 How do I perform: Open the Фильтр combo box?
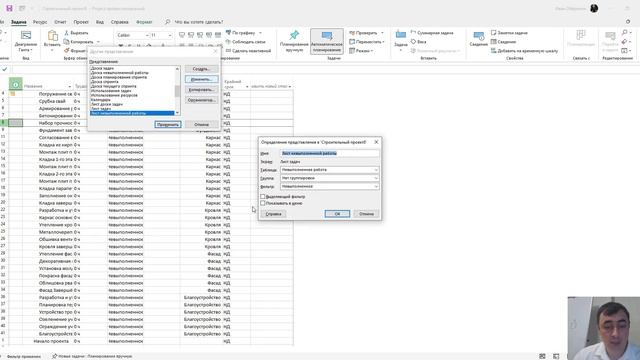click(329, 187)
